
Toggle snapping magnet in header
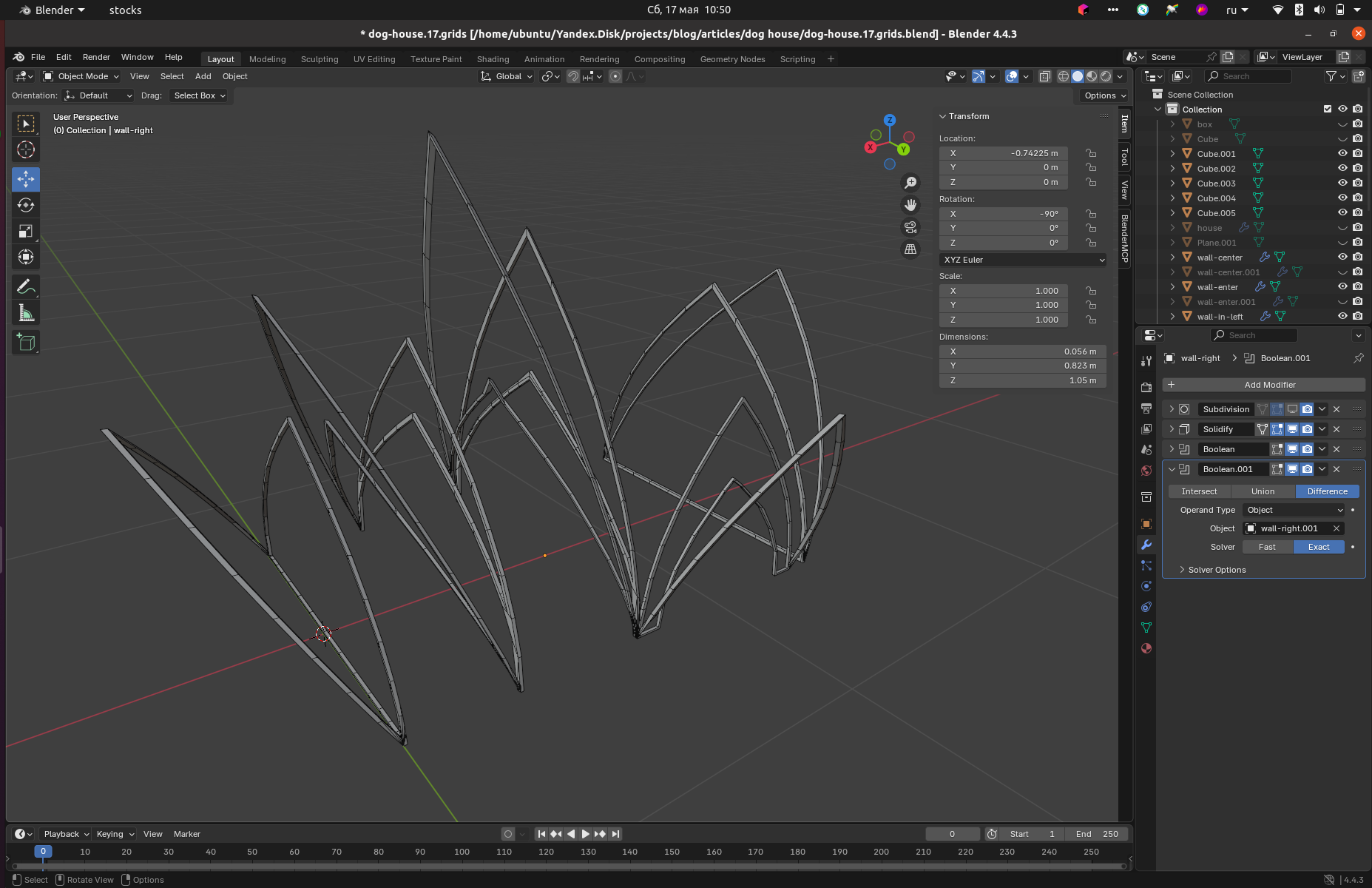pos(573,76)
